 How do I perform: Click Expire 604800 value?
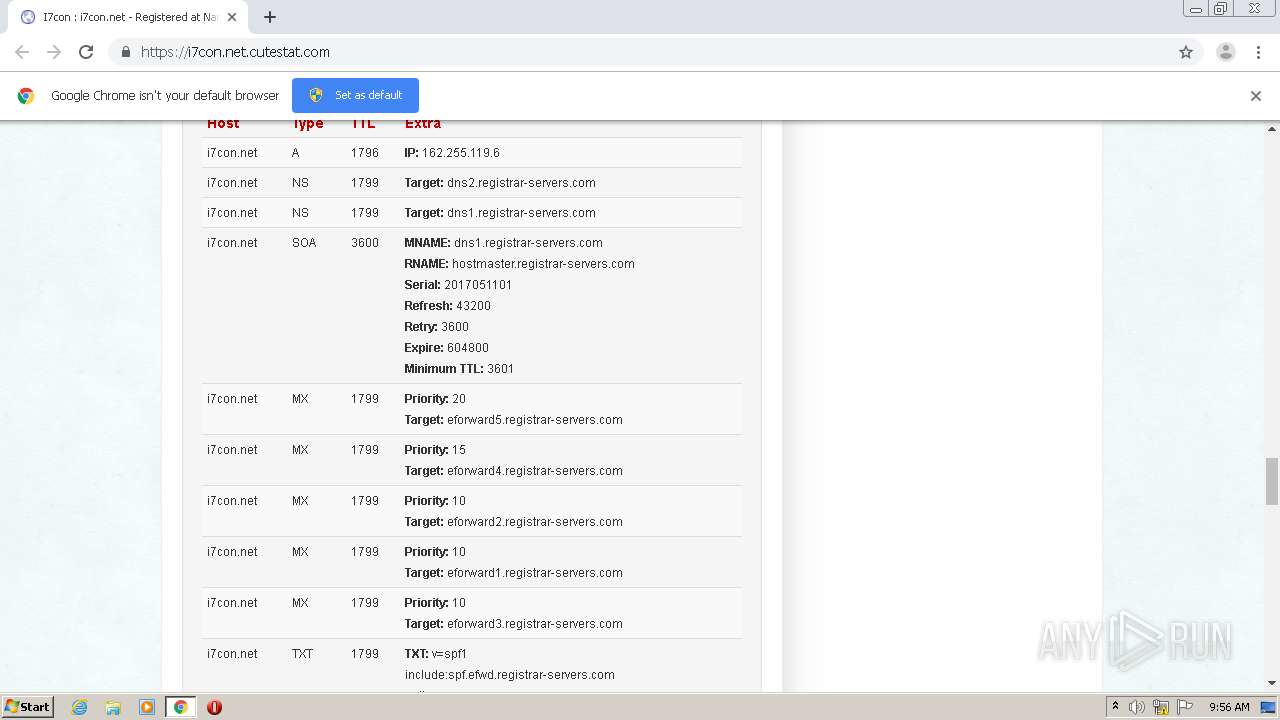pyautogui.click(x=468, y=348)
